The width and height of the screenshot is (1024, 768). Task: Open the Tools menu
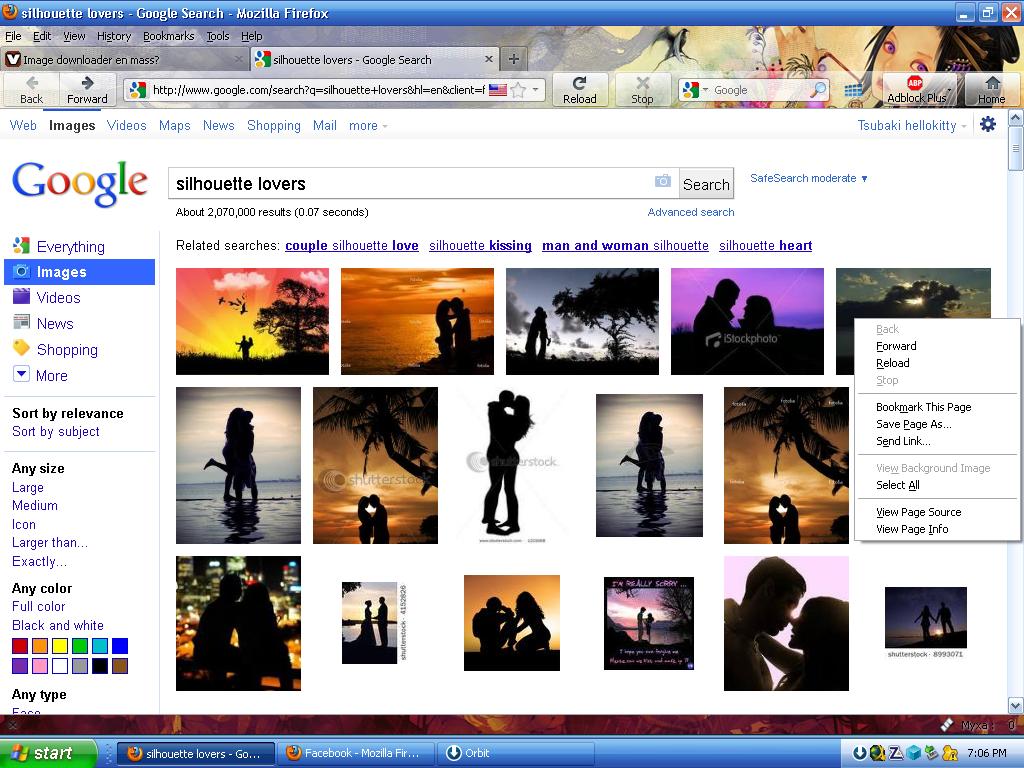pyautogui.click(x=217, y=36)
